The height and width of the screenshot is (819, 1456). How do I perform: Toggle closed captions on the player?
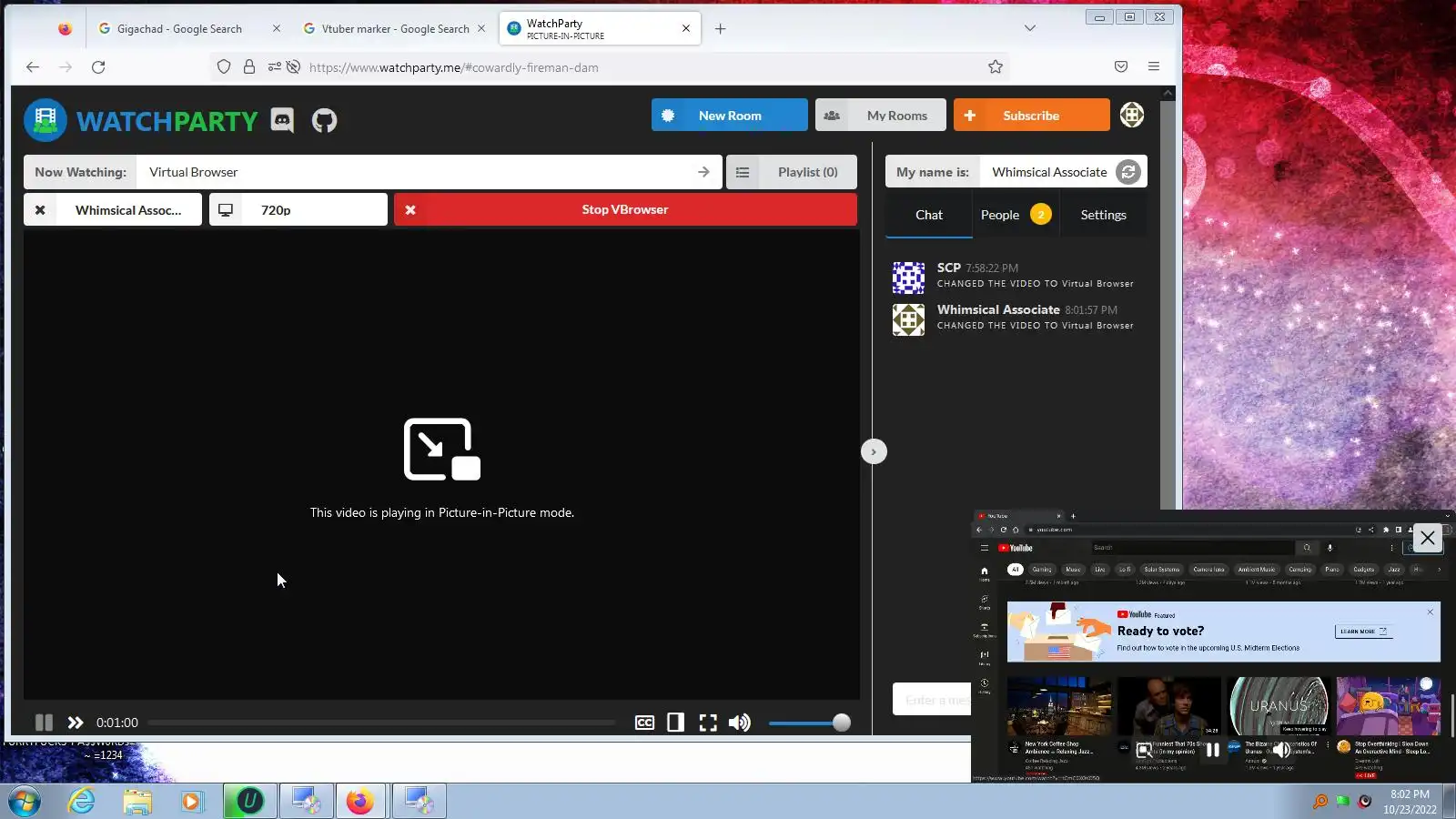click(644, 723)
